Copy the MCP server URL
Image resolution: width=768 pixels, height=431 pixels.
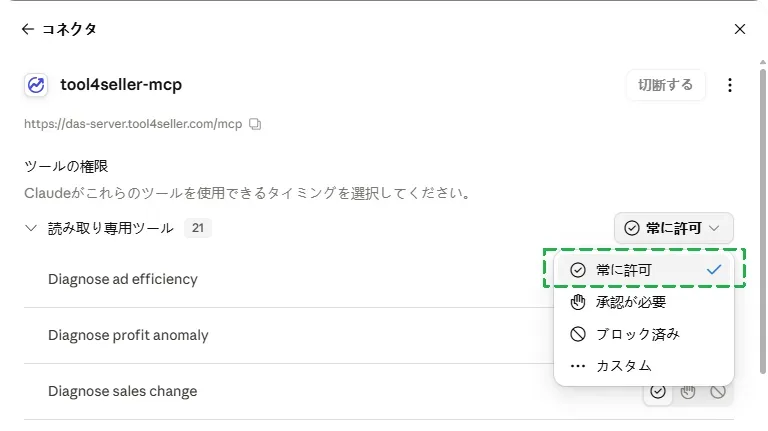click(x=255, y=124)
